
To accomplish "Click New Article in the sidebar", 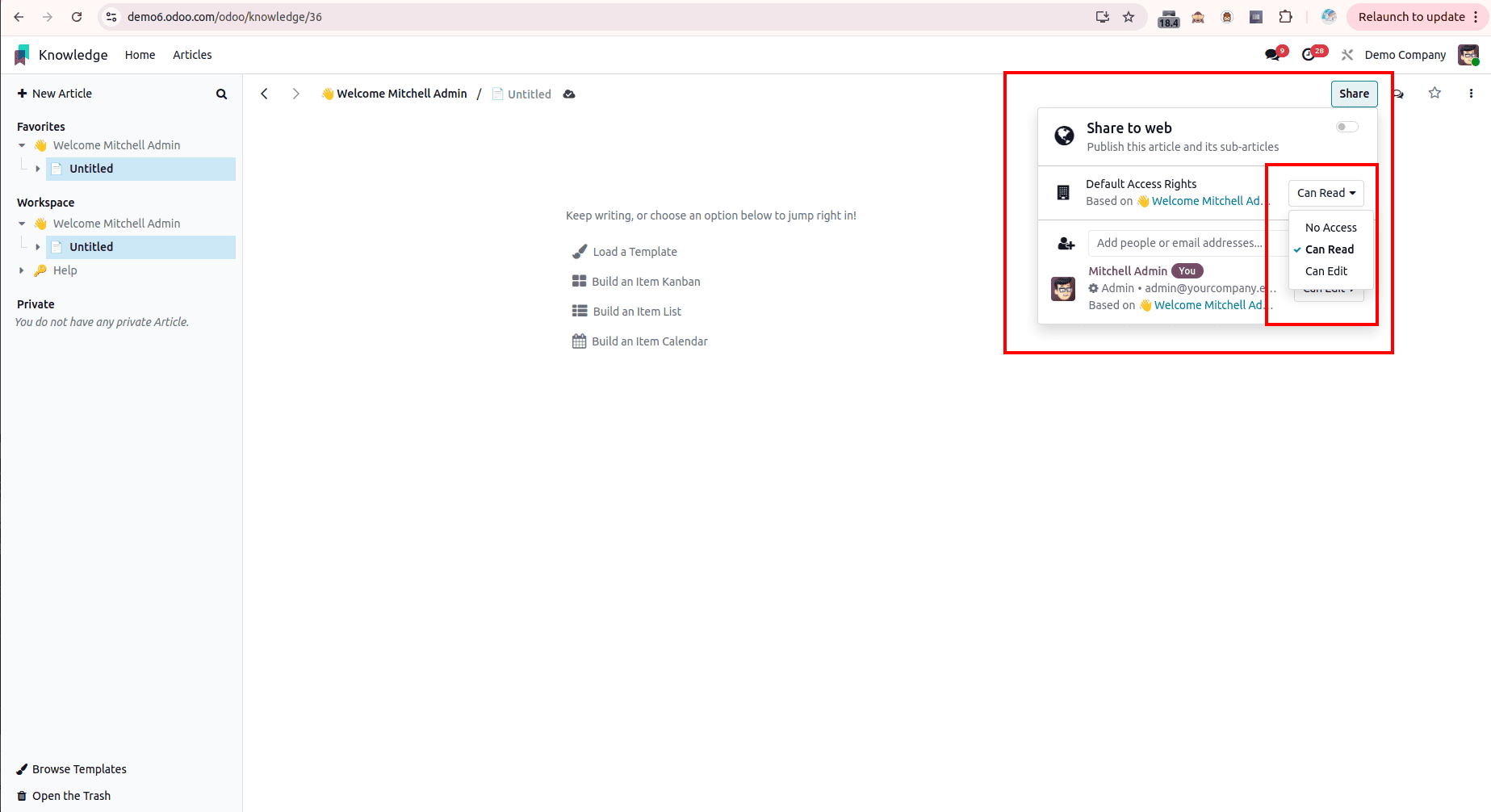I will pos(55,94).
